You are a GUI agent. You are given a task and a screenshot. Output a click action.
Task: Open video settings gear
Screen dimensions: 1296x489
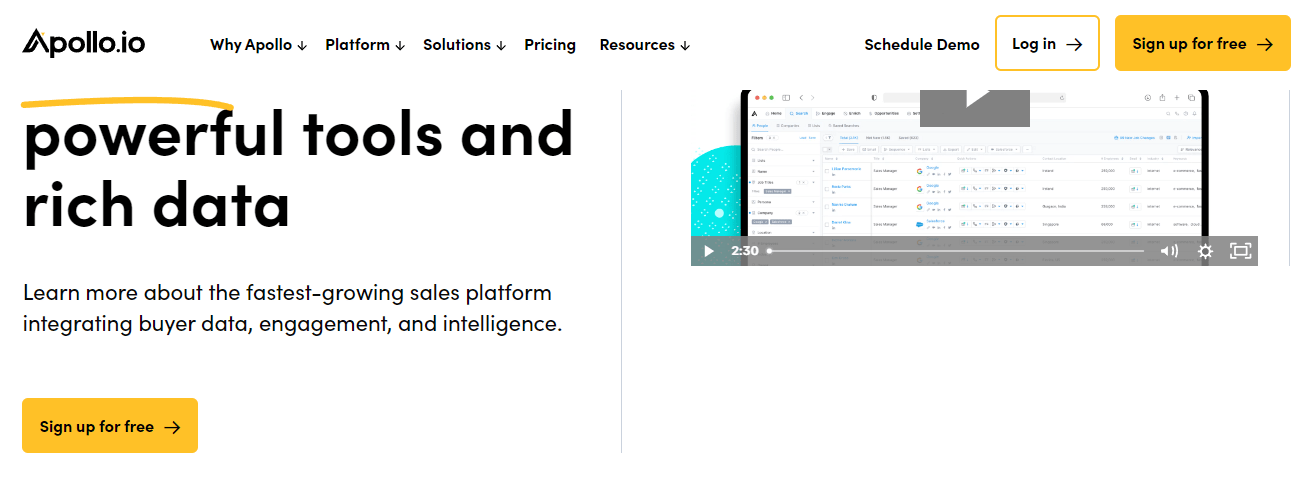tap(1205, 251)
